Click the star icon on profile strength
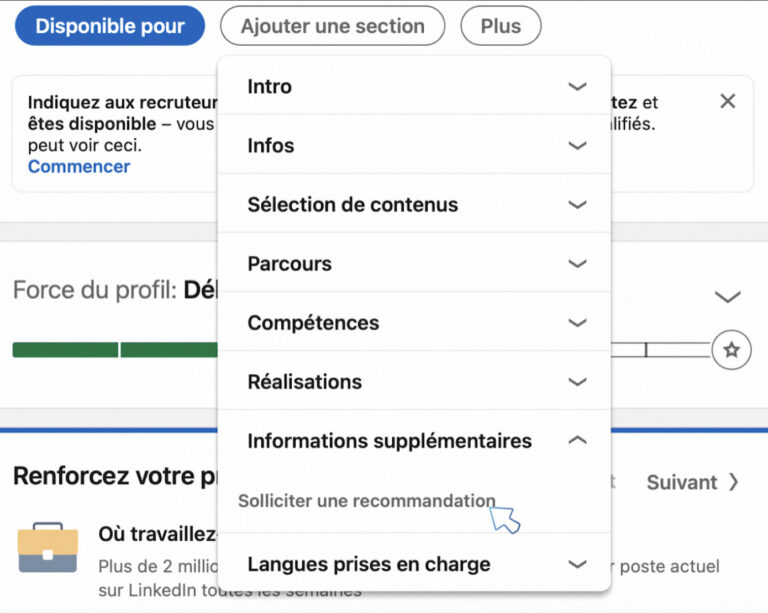 pyautogui.click(x=731, y=350)
